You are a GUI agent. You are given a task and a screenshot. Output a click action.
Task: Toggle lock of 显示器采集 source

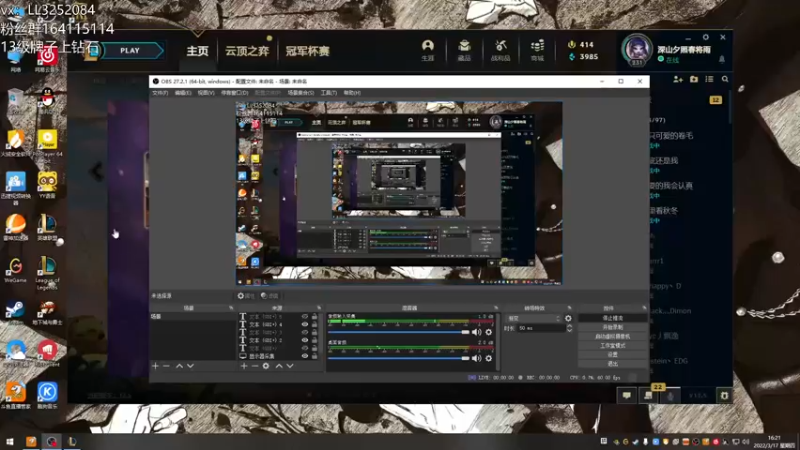point(314,356)
